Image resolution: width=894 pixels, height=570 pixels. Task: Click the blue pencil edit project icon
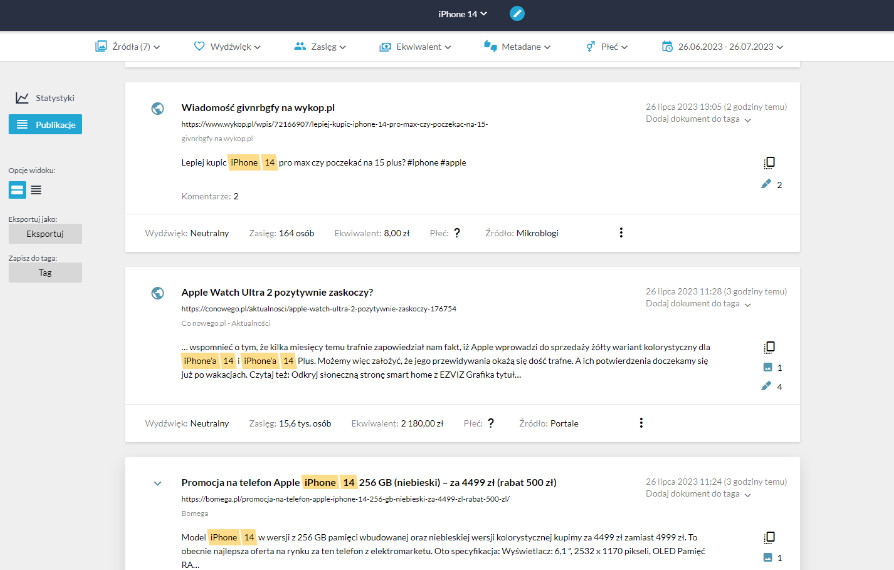pos(517,14)
